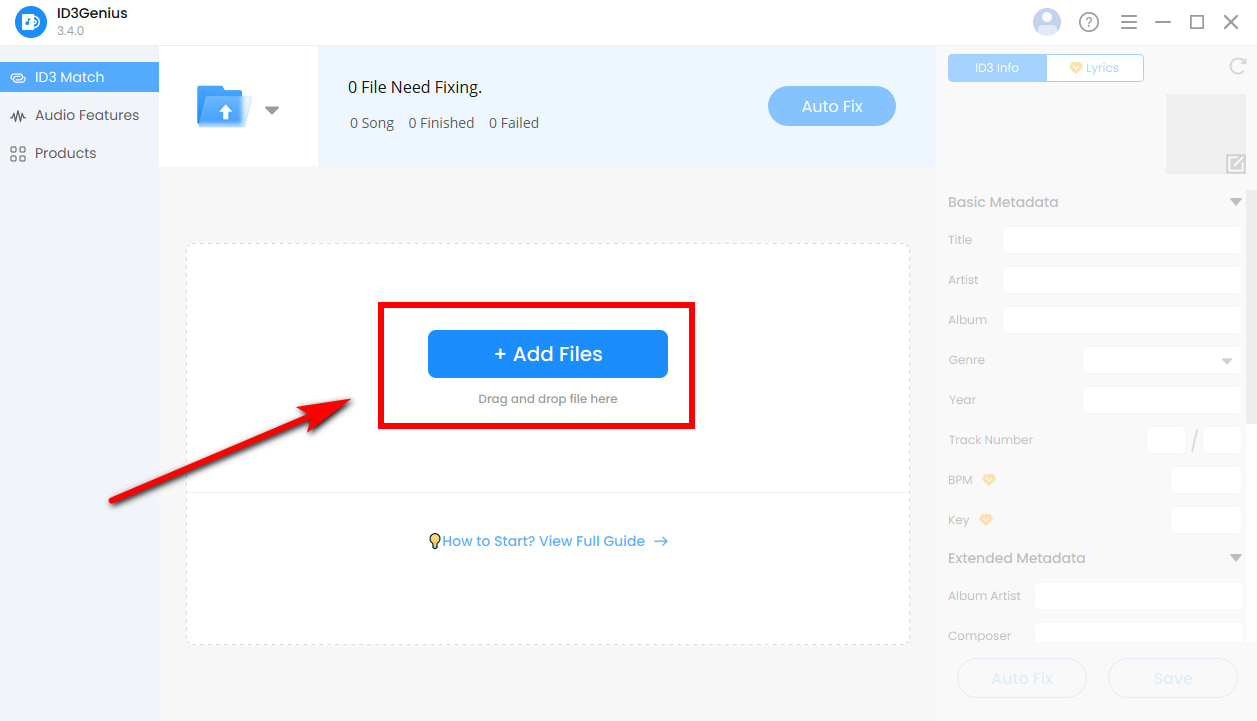Image resolution: width=1257 pixels, height=721 pixels.
Task: Open the help question mark icon
Action: point(1089,22)
